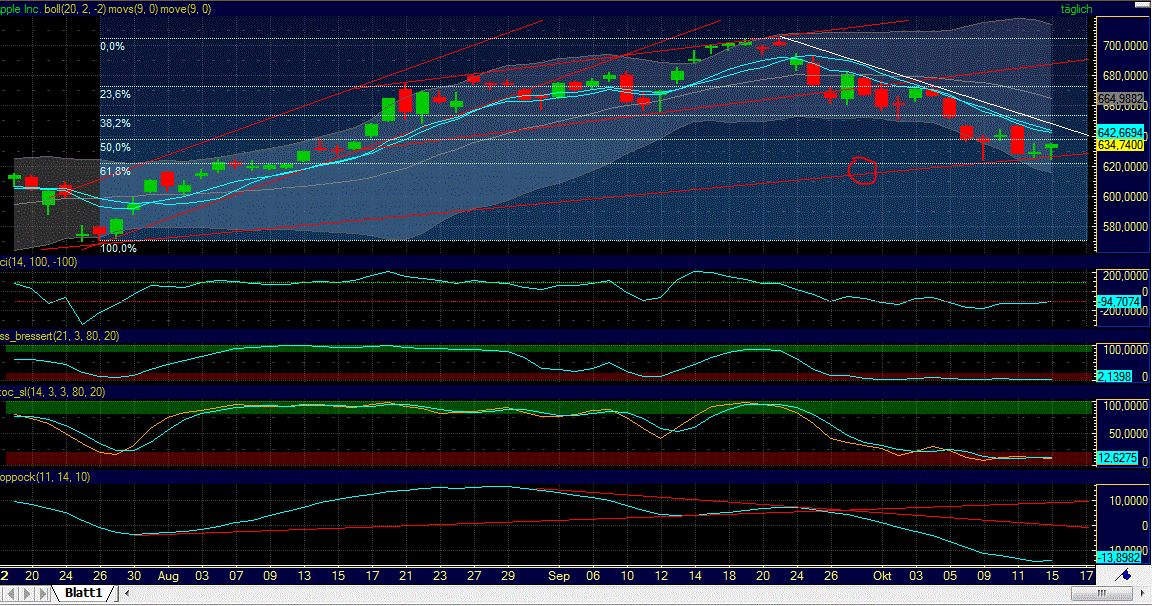Click the 50,0000 stochastic axis label
Screen dimensions: 1152x606
point(1128,434)
